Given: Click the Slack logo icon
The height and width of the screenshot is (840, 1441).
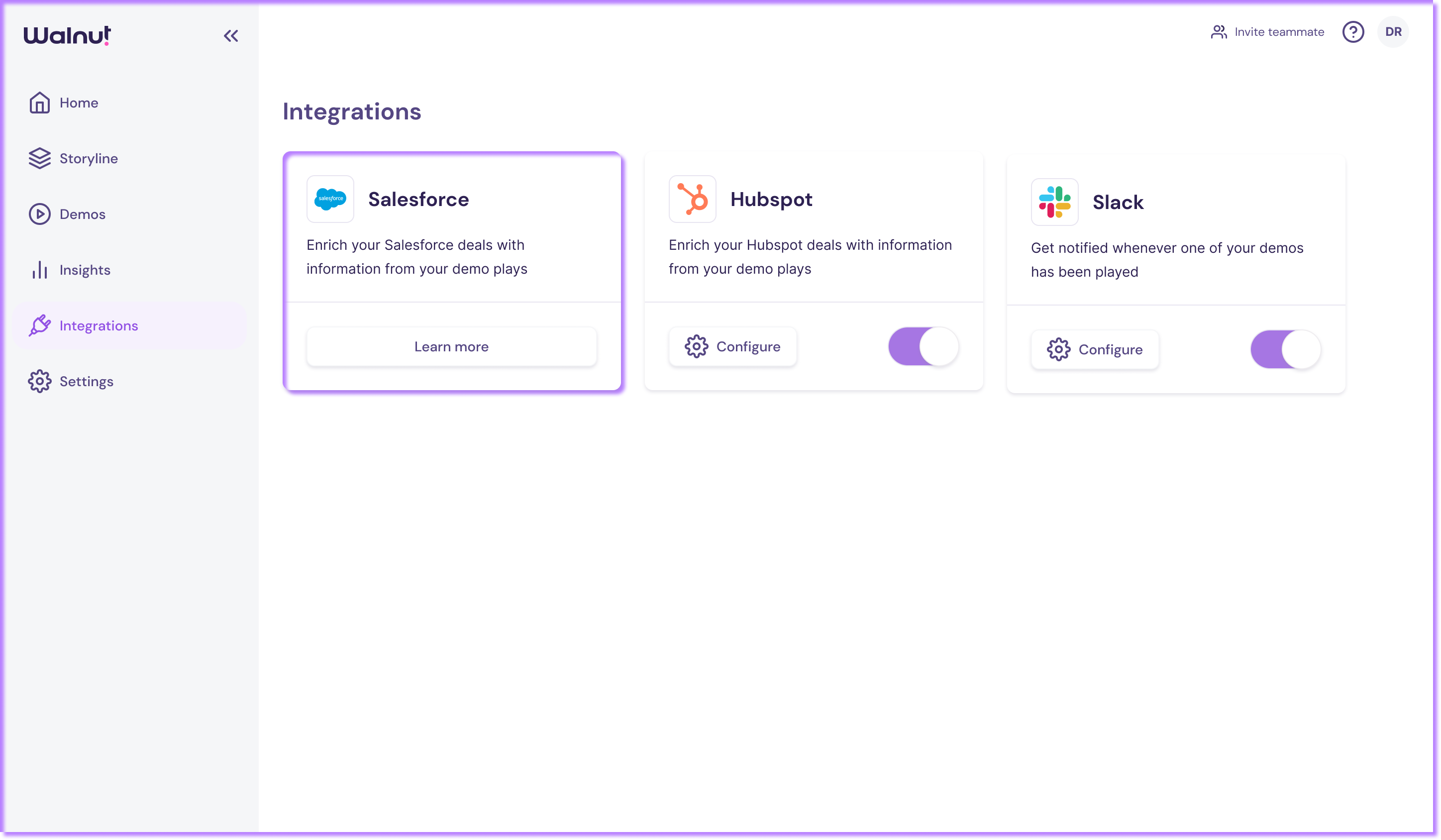Looking at the screenshot, I should click(x=1054, y=202).
